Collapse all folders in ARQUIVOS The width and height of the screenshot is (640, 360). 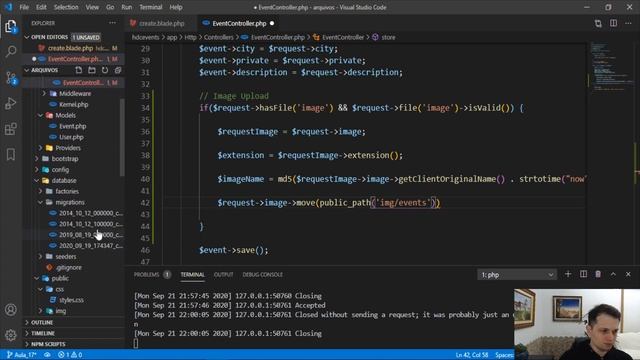tap(118, 70)
